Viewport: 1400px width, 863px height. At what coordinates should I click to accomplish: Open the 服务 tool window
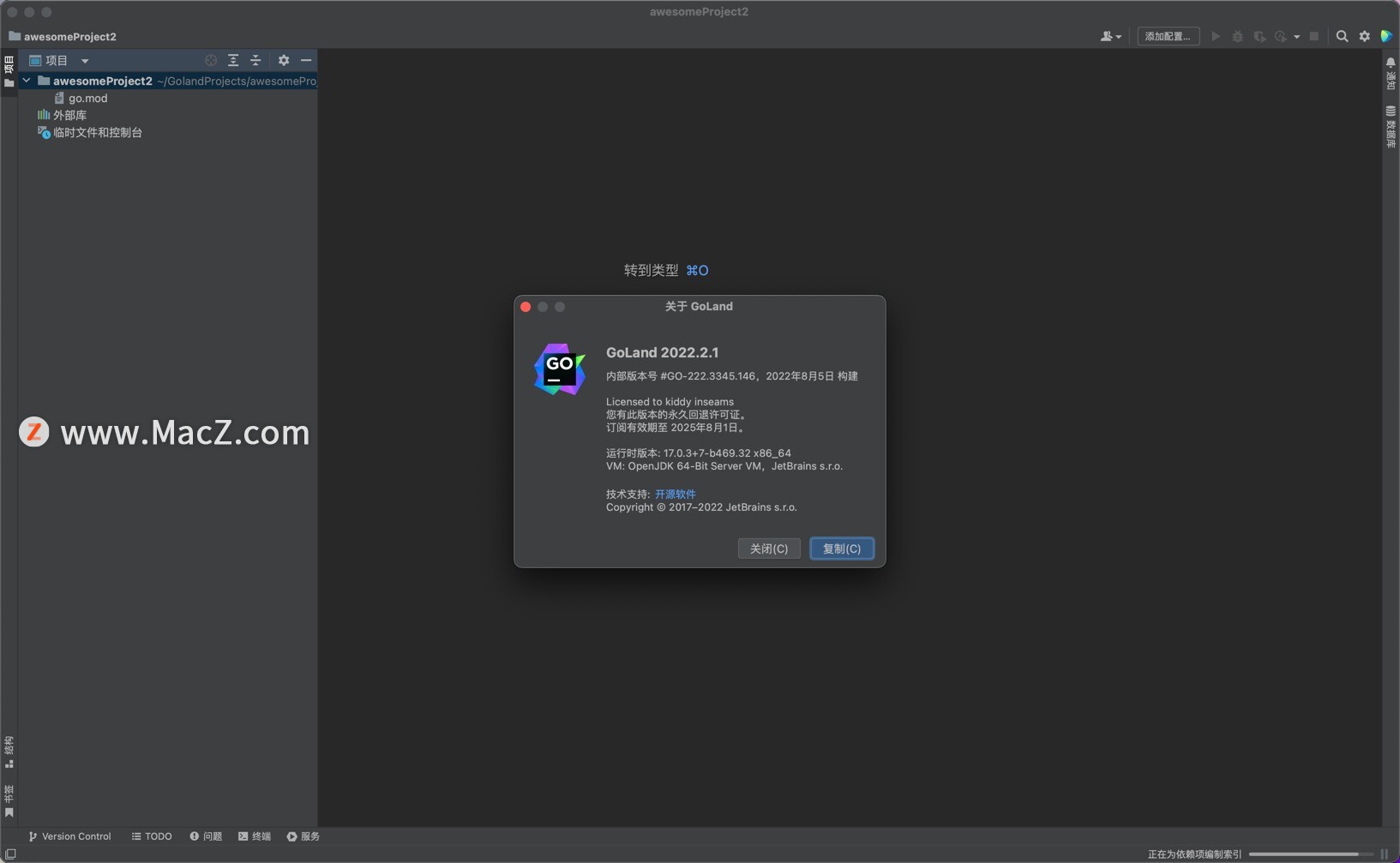[x=303, y=836]
